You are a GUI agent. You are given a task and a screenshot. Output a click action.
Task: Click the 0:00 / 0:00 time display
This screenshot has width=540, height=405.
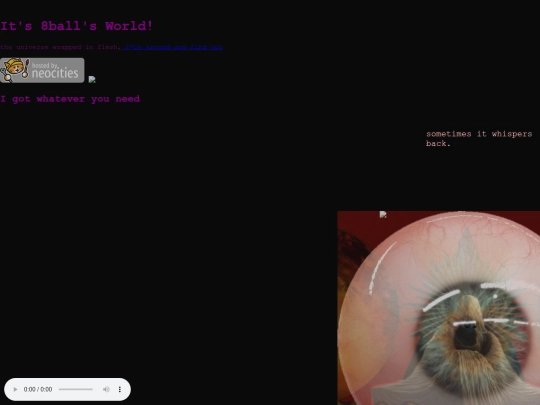(38, 389)
